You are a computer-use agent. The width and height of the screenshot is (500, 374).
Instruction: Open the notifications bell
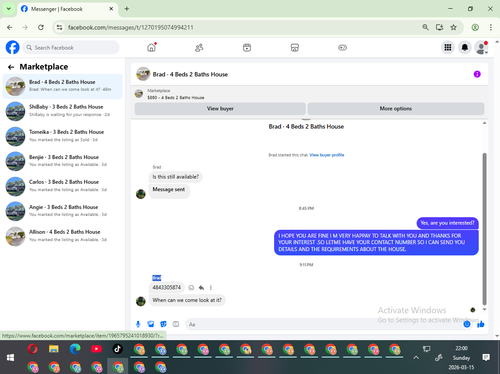[465, 47]
